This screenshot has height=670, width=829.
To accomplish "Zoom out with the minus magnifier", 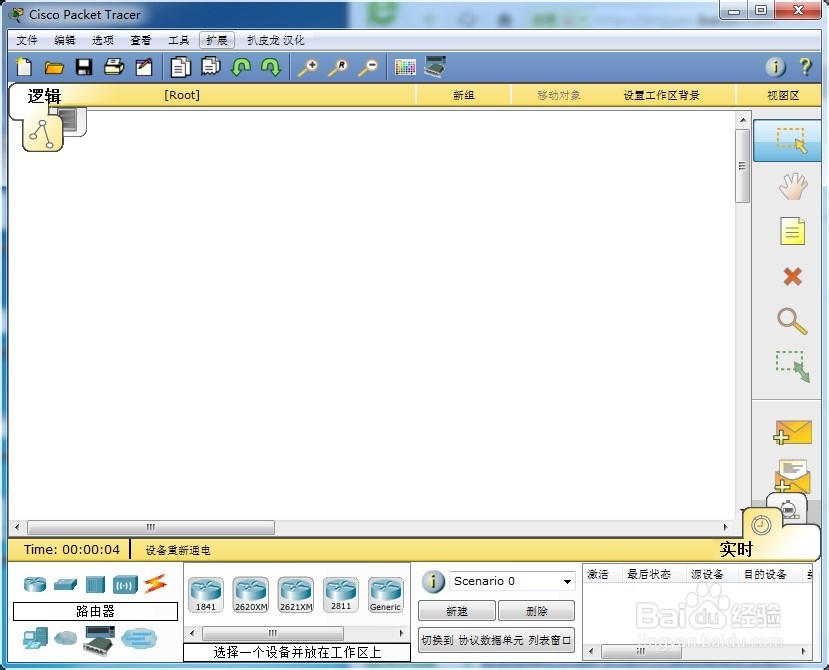I will click(368, 67).
